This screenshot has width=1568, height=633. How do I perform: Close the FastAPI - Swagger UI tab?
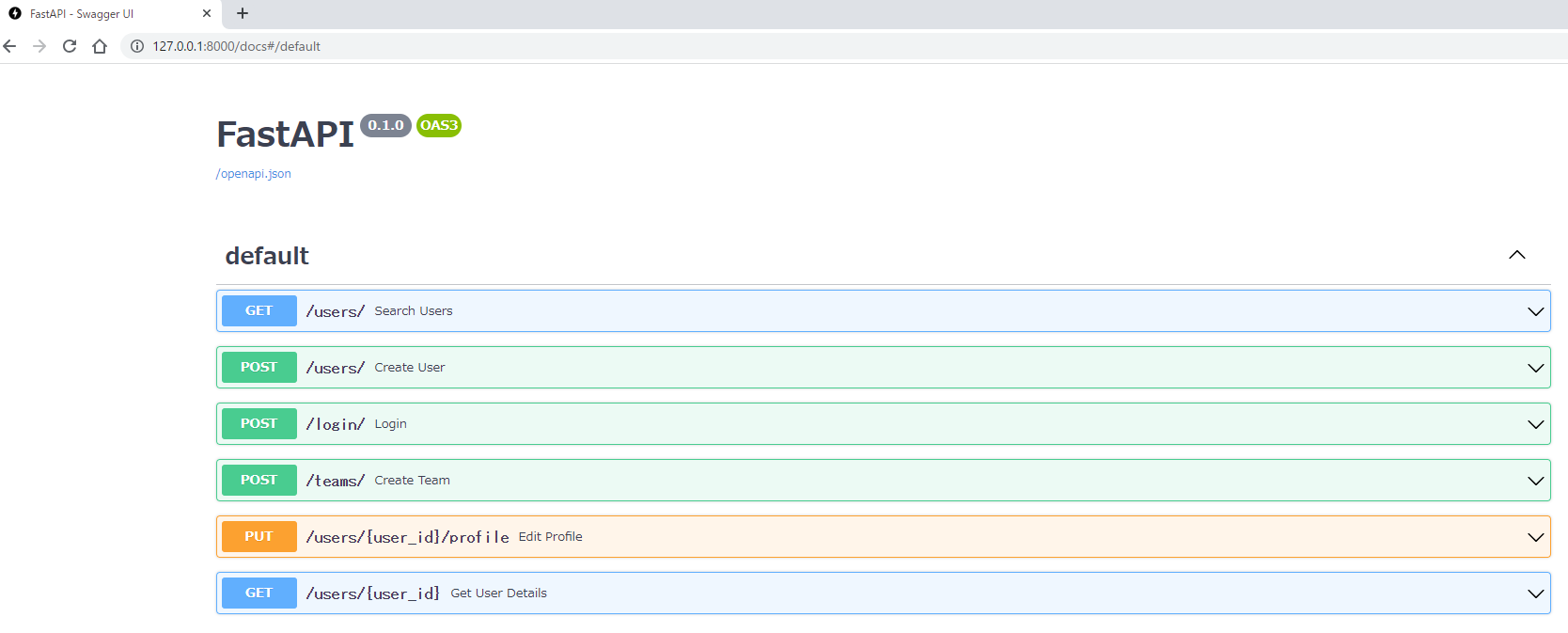(207, 13)
